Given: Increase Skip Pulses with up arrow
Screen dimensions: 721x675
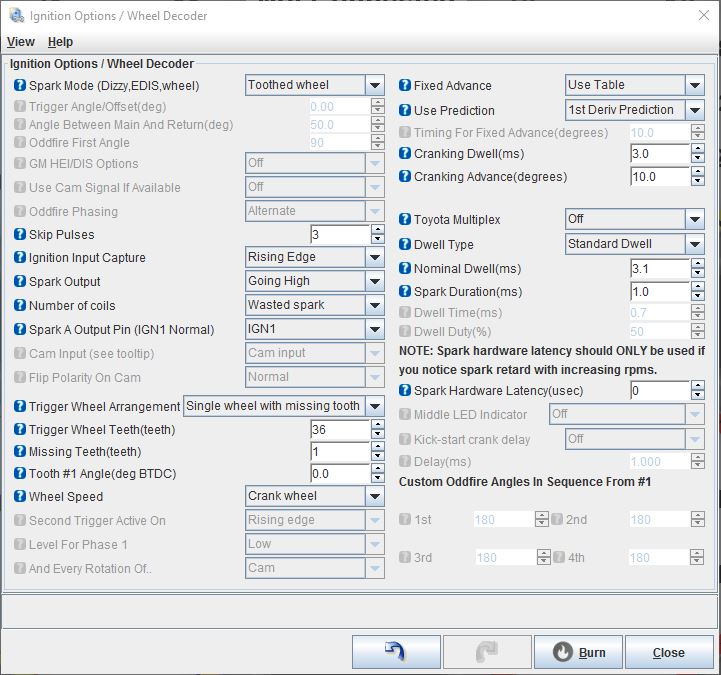Looking at the screenshot, I should tap(378, 229).
